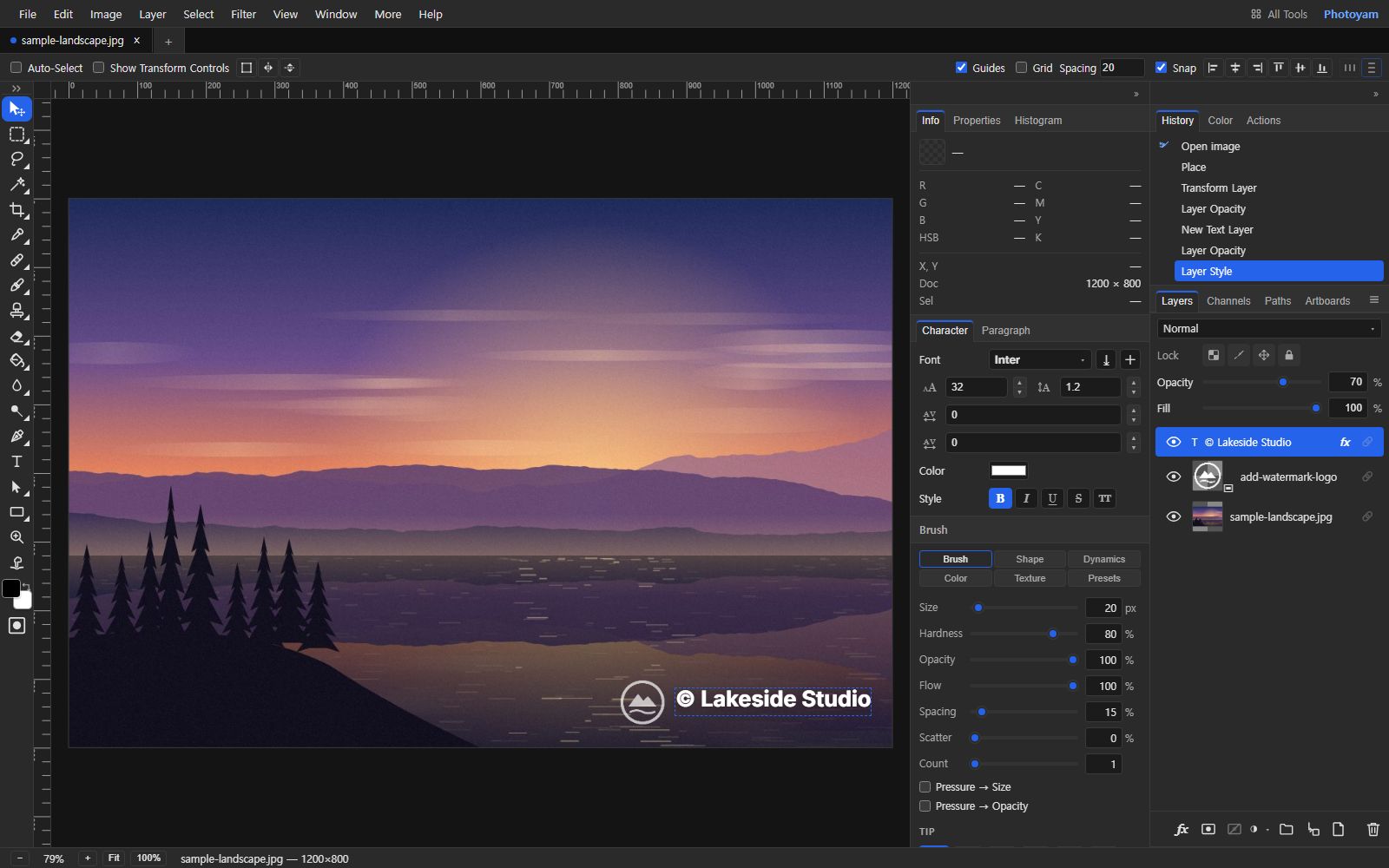Enable the Grid checkbox
Image resolution: width=1389 pixels, height=868 pixels.
pyautogui.click(x=1021, y=68)
